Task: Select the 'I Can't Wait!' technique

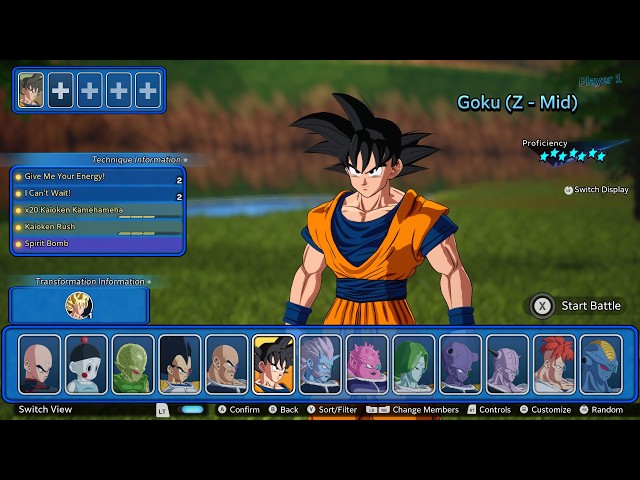Action: 98,193
